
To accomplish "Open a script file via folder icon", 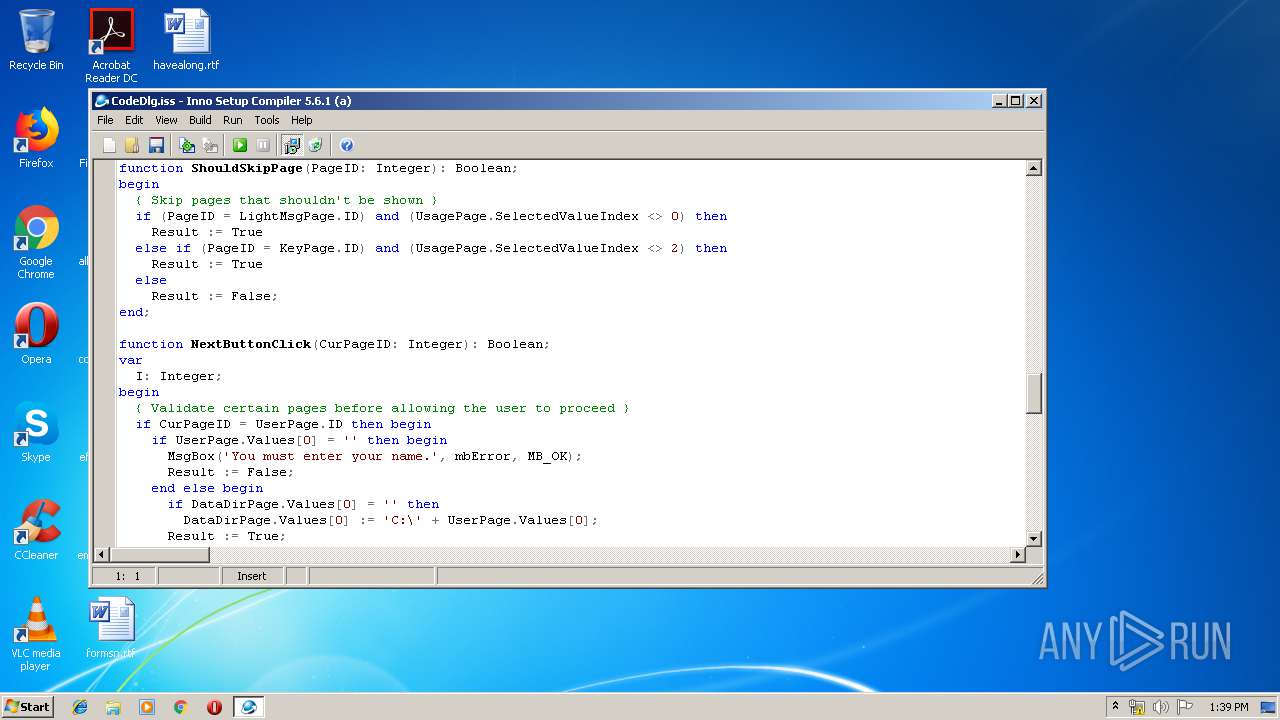I will (132, 145).
